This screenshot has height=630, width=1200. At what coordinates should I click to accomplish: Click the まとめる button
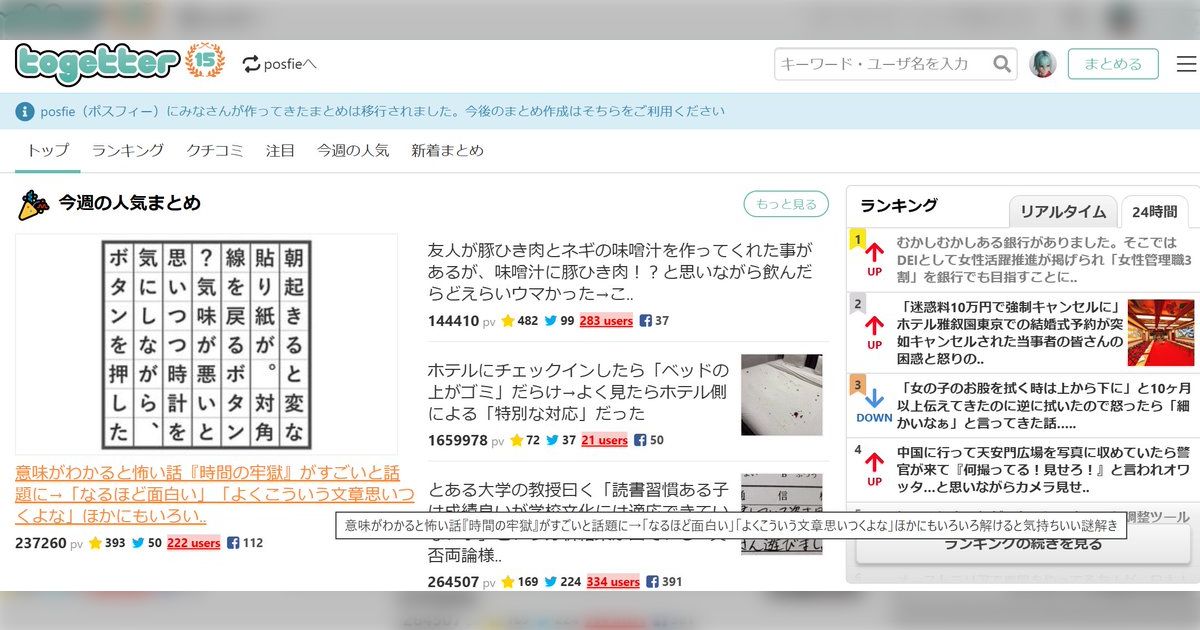pyautogui.click(x=1113, y=62)
